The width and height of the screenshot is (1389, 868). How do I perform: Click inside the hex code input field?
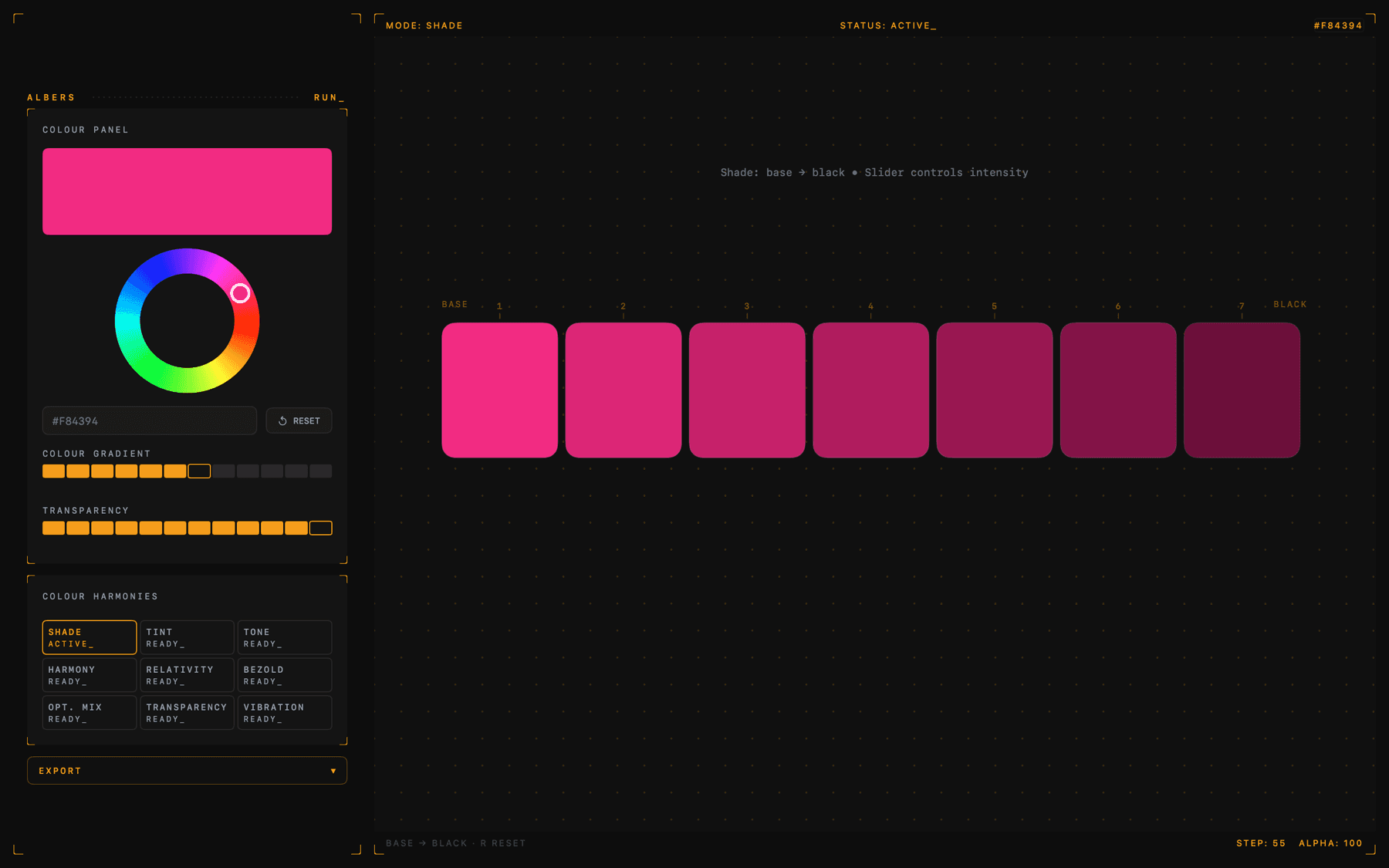pyautogui.click(x=149, y=420)
